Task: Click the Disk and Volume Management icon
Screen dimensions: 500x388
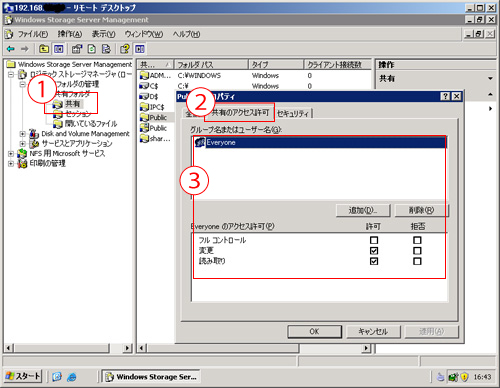Action: [x=34, y=134]
